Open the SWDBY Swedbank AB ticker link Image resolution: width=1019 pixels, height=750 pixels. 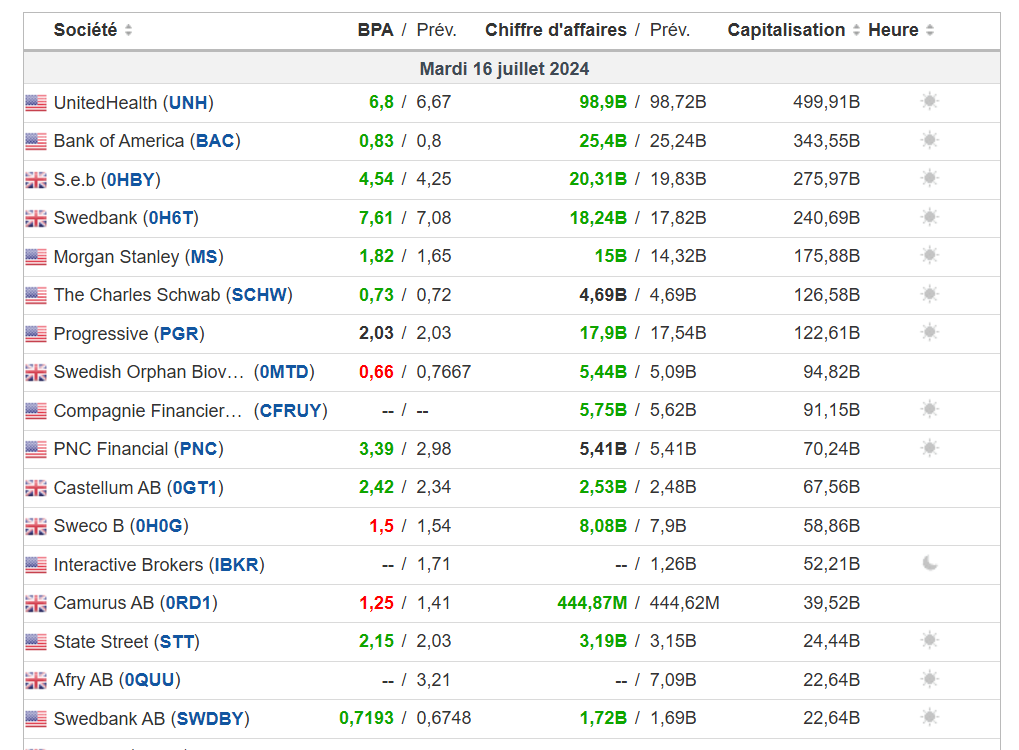[x=209, y=719]
